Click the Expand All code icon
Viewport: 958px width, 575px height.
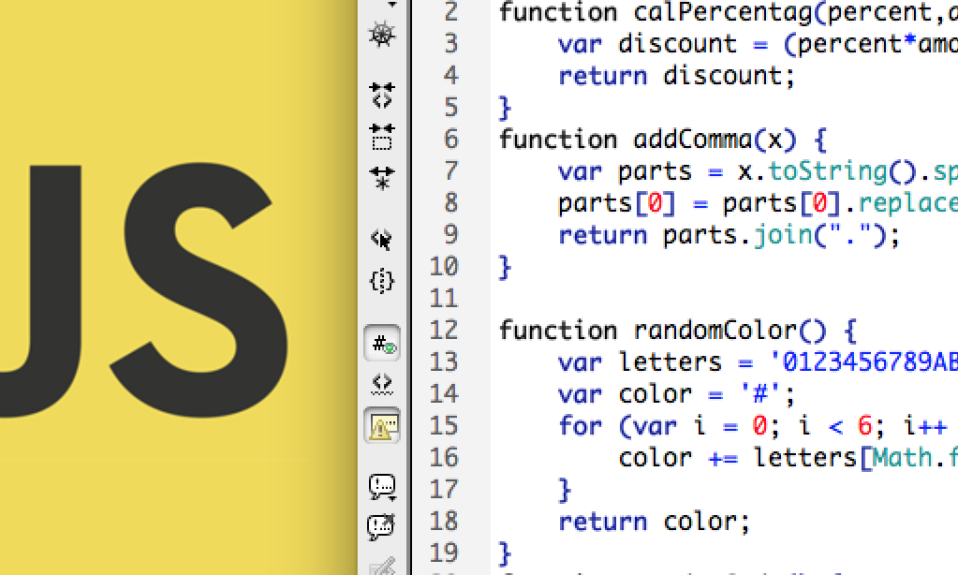pos(382,177)
